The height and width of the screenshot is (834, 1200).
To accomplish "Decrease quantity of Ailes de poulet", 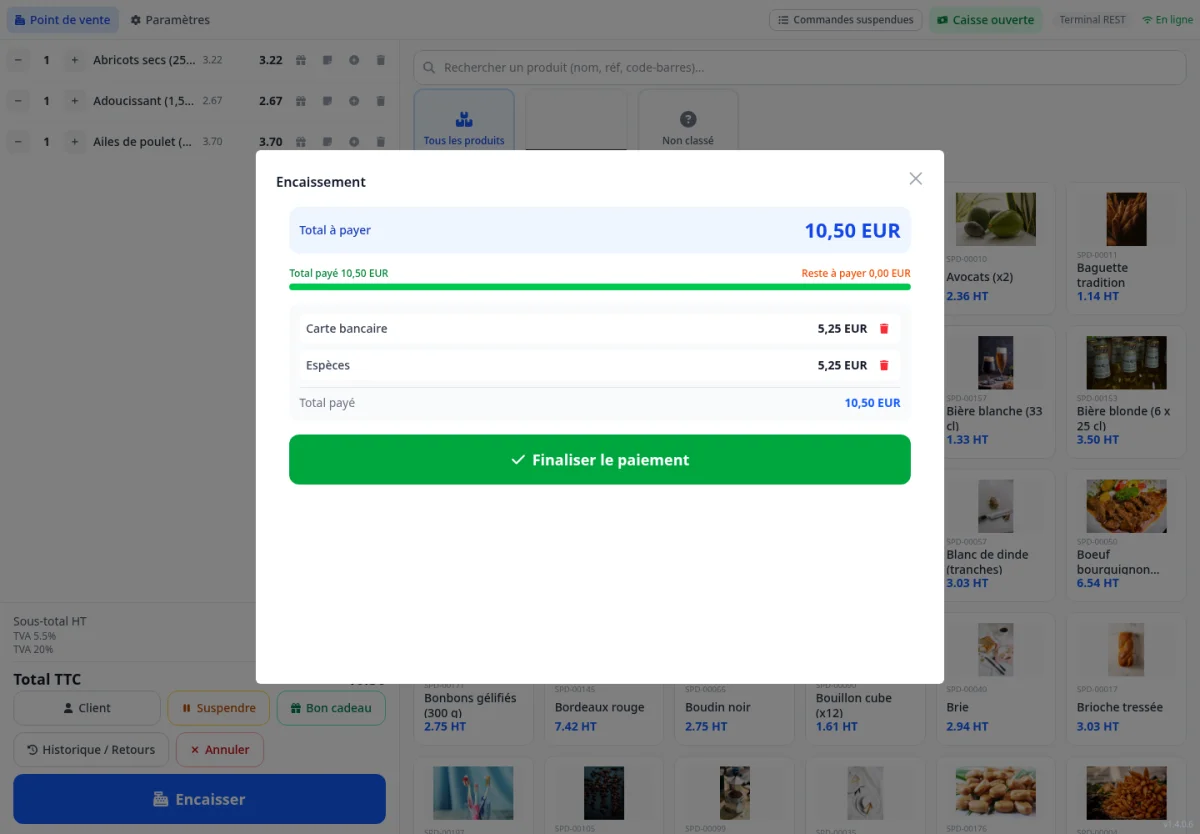I will [x=18, y=142].
